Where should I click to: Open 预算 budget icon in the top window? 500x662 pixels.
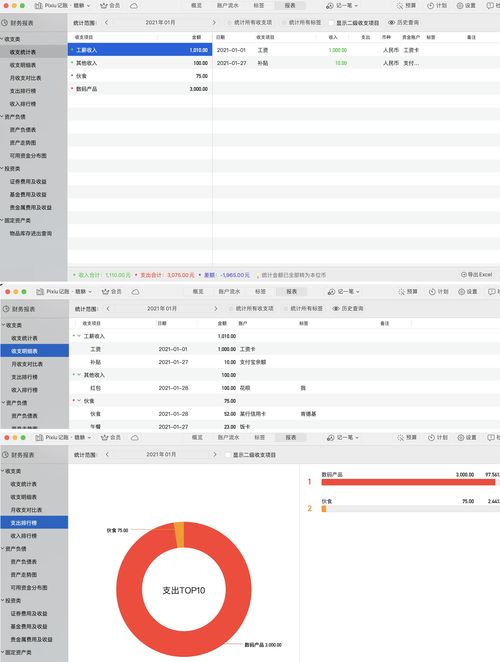tap(400, 6)
